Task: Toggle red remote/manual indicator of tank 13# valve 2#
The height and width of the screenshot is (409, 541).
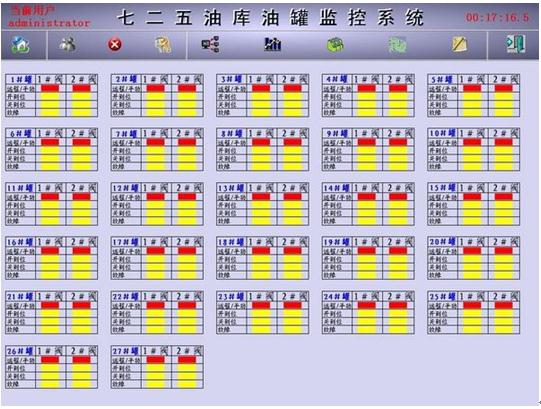Action: point(293,197)
